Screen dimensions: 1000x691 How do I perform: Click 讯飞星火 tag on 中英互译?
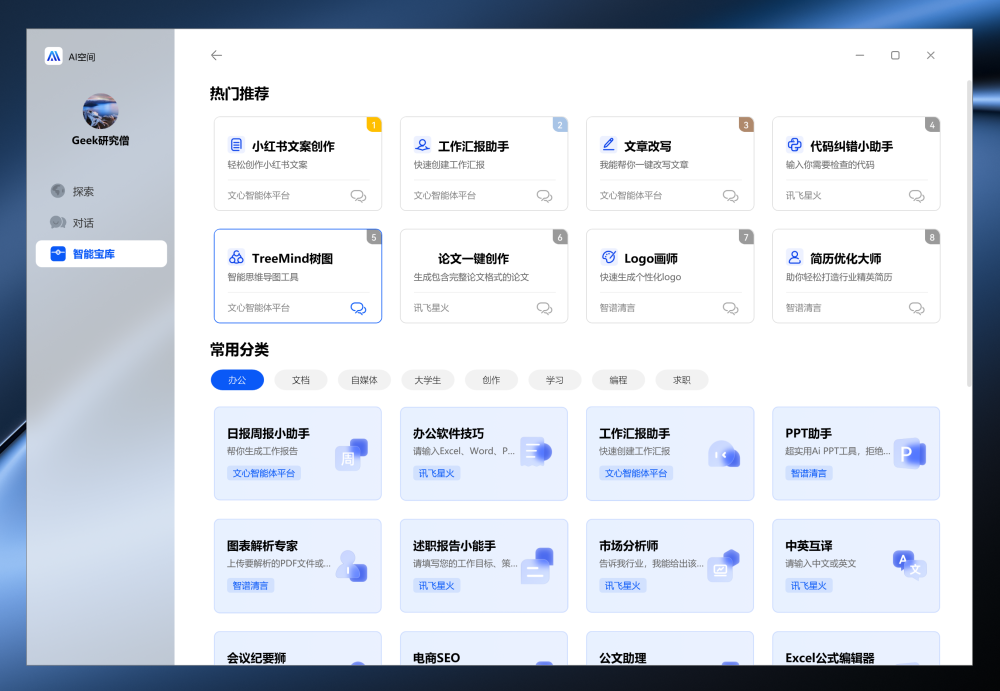tap(809, 585)
